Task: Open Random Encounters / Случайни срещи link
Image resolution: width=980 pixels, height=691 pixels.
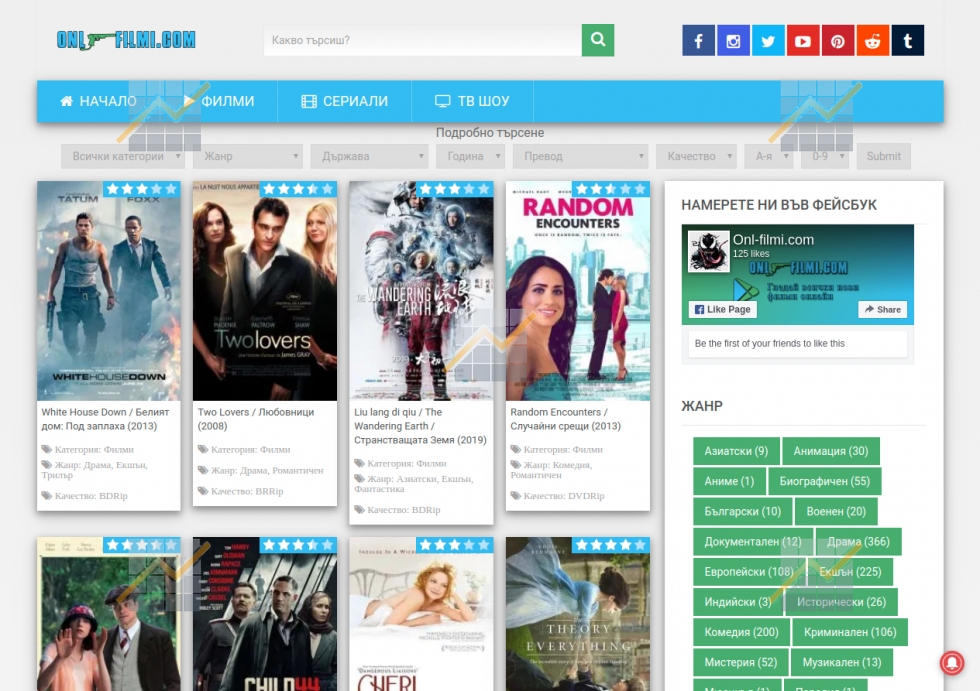Action: [x=566, y=419]
